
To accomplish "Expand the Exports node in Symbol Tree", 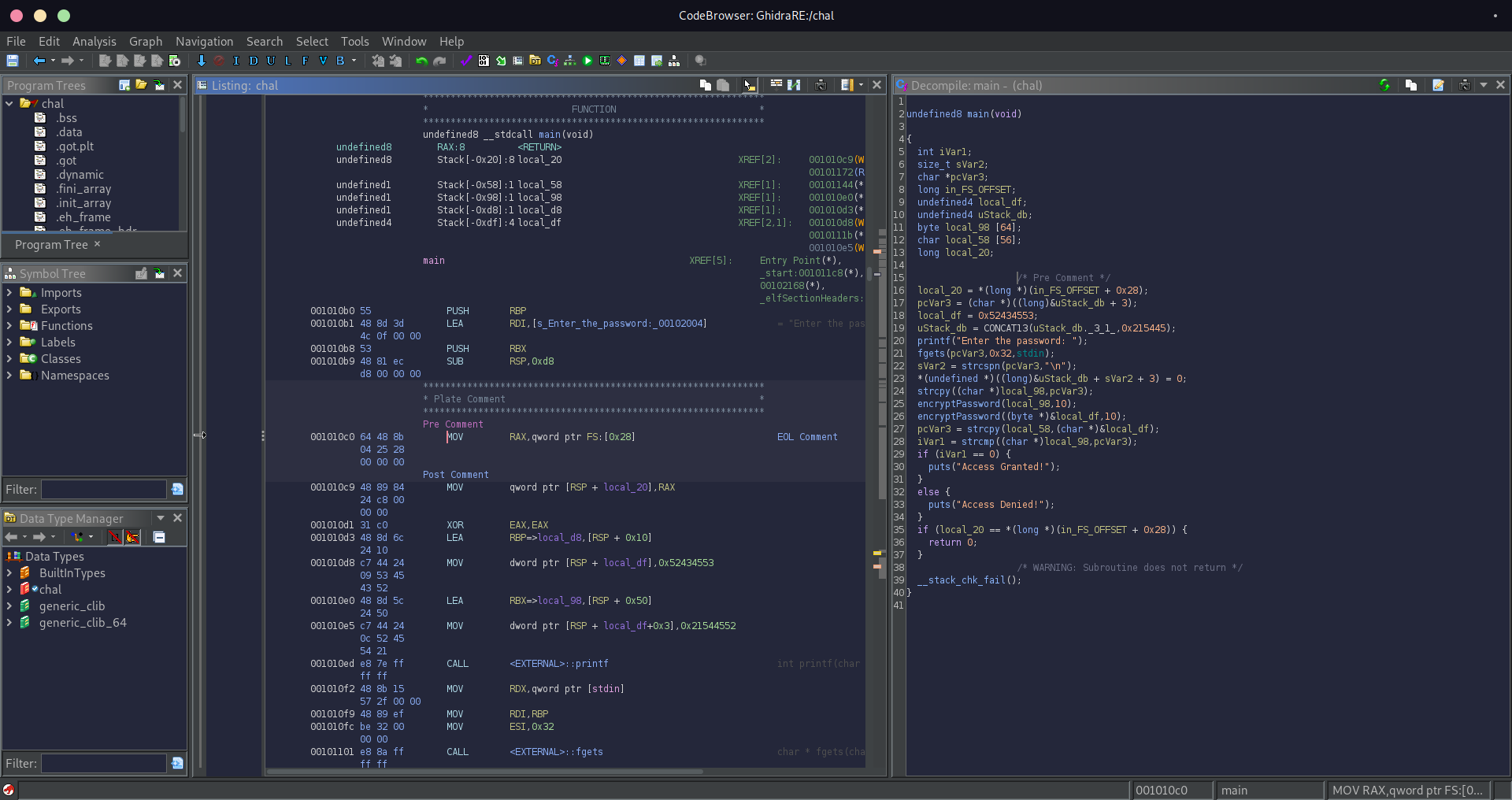I will click(9, 309).
